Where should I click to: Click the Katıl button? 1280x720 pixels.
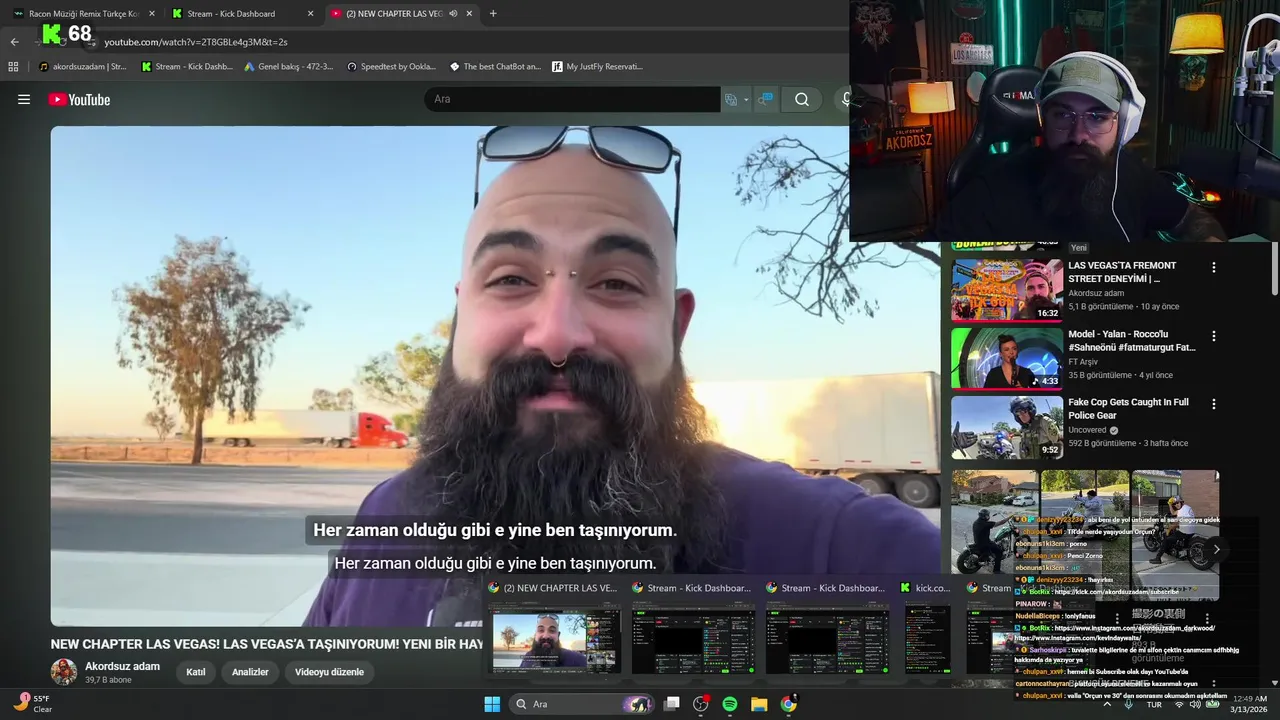click(x=196, y=672)
